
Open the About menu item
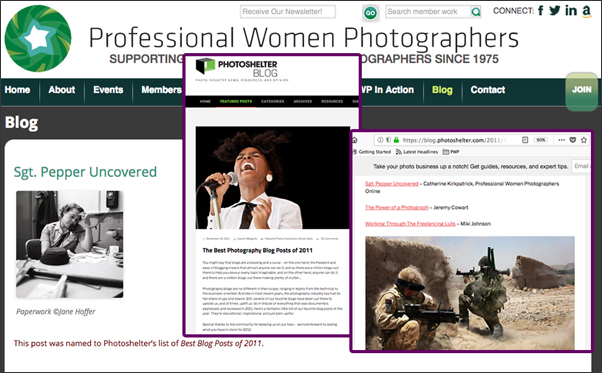(x=62, y=90)
